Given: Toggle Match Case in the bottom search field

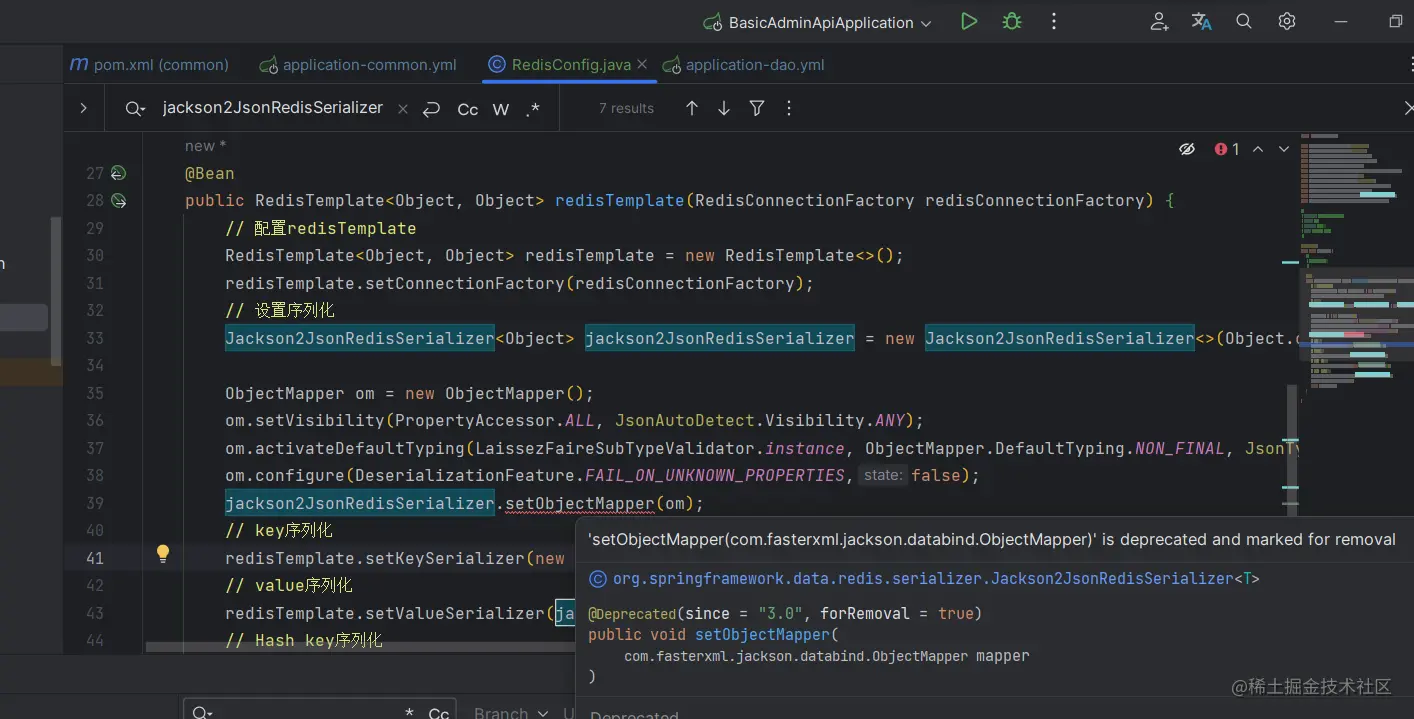Looking at the screenshot, I should (x=438, y=712).
